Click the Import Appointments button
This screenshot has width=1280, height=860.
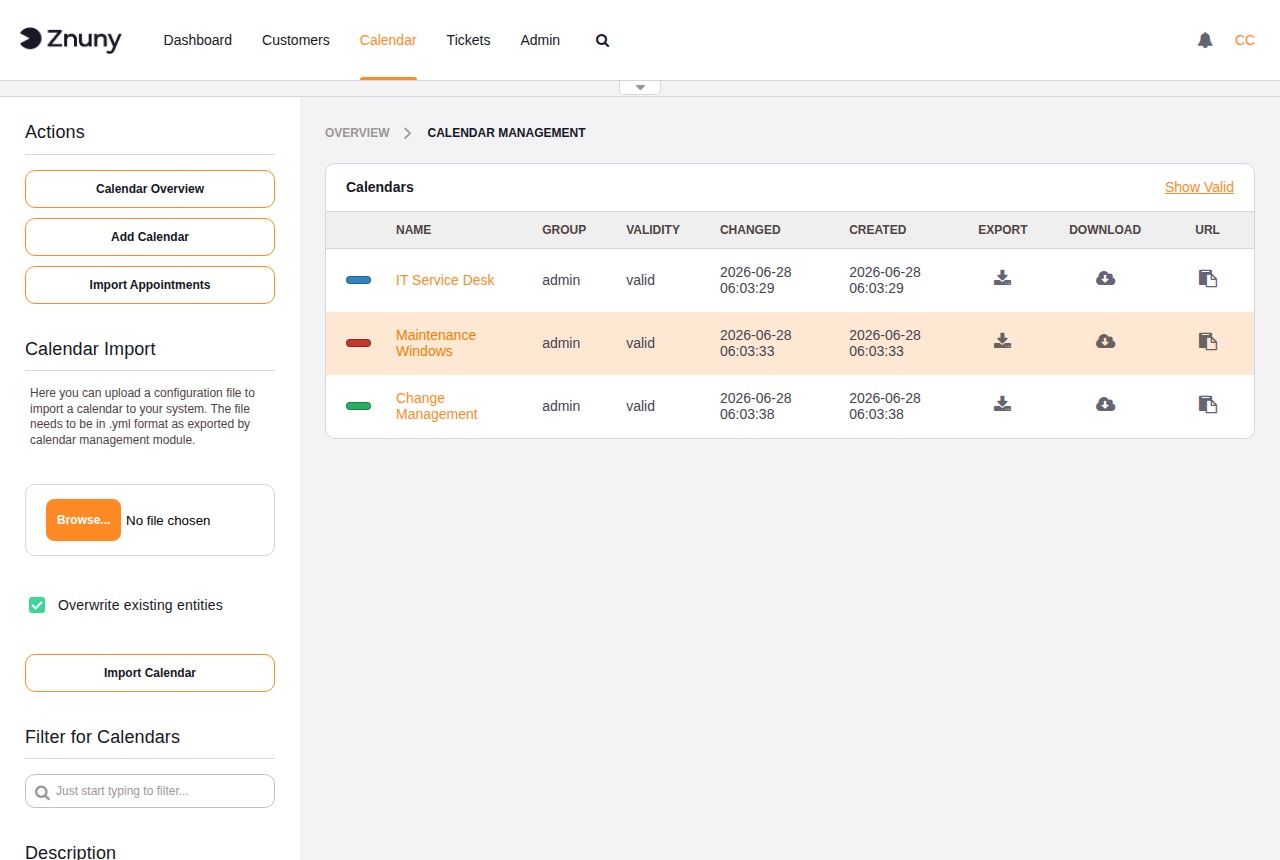point(150,285)
